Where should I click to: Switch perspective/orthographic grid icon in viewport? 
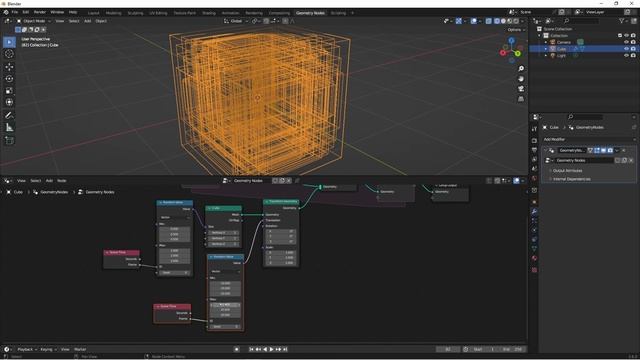521,99
